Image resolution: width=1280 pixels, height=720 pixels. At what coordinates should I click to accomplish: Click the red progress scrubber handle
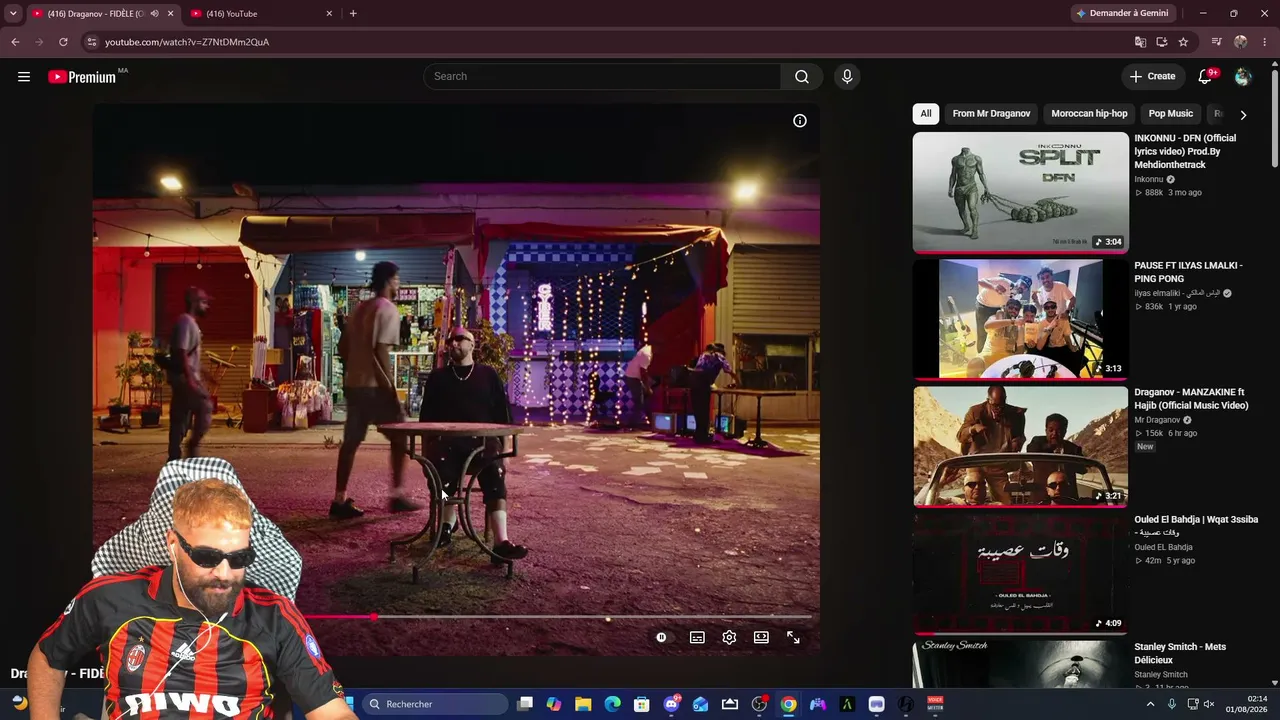click(374, 617)
